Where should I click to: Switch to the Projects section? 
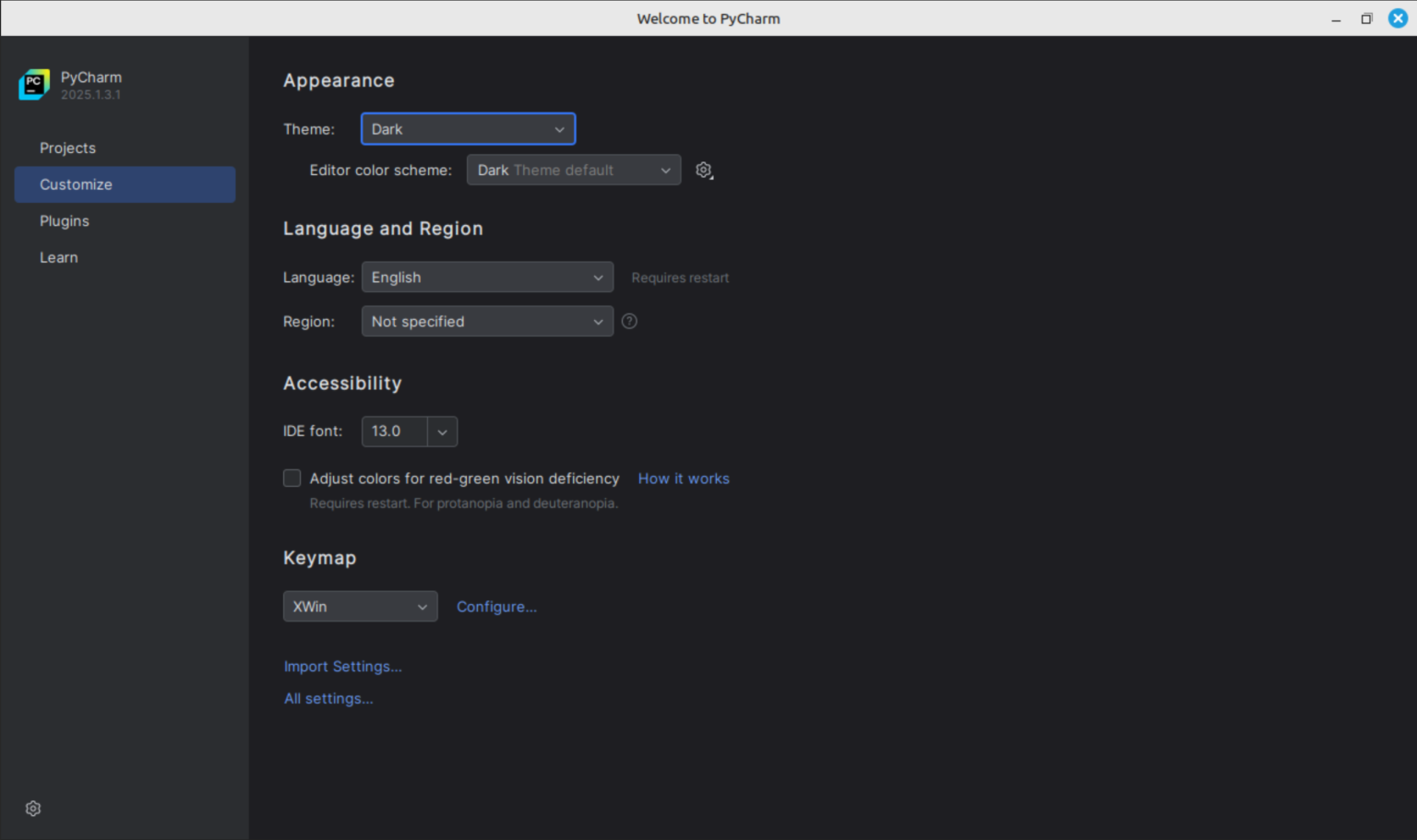(67, 148)
